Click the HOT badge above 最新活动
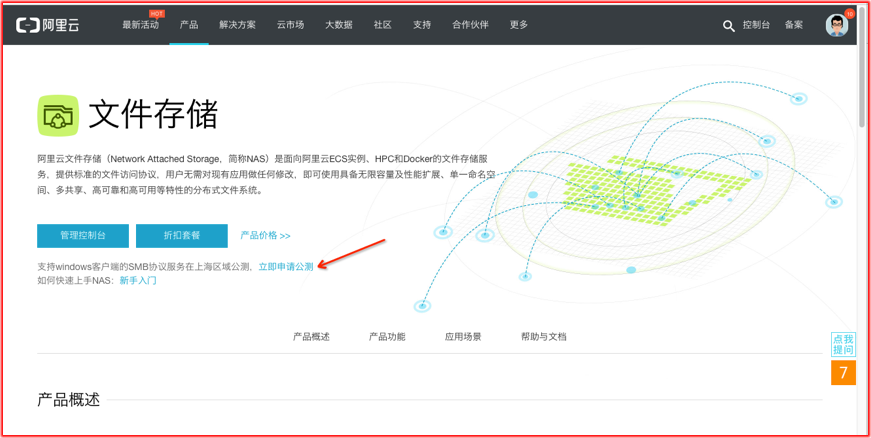This screenshot has height=438, width=871. 157,13
